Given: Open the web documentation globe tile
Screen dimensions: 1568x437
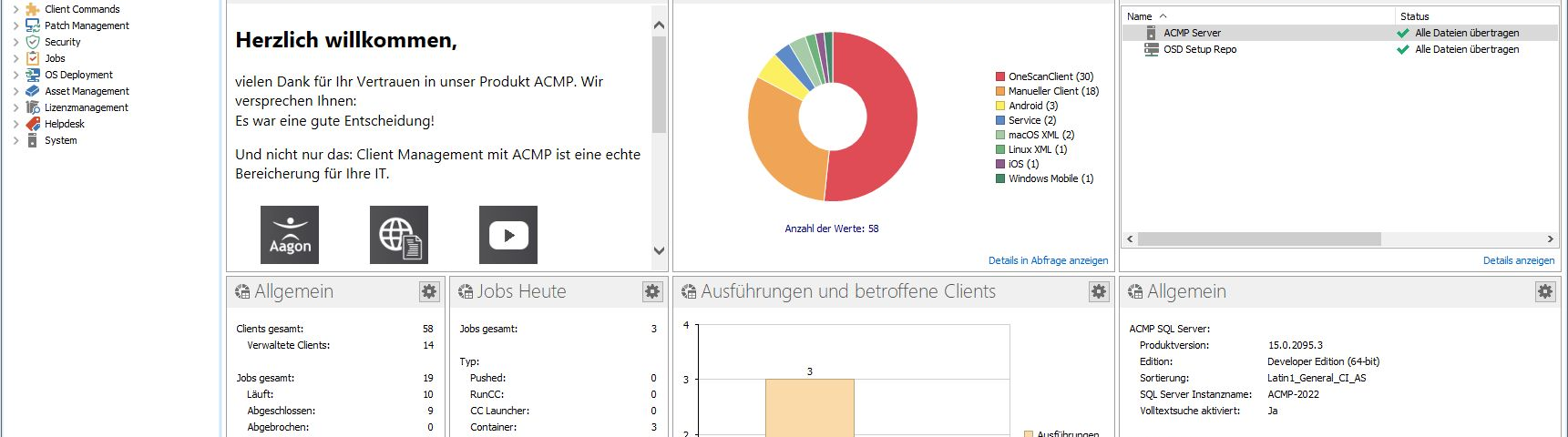Looking at the screenshot, I should point(399,235).
